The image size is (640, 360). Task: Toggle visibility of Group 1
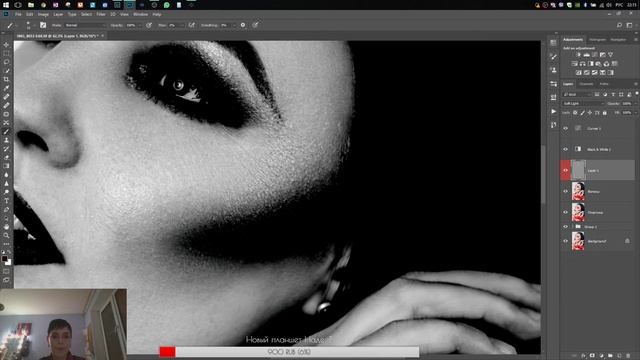(566, 227)
